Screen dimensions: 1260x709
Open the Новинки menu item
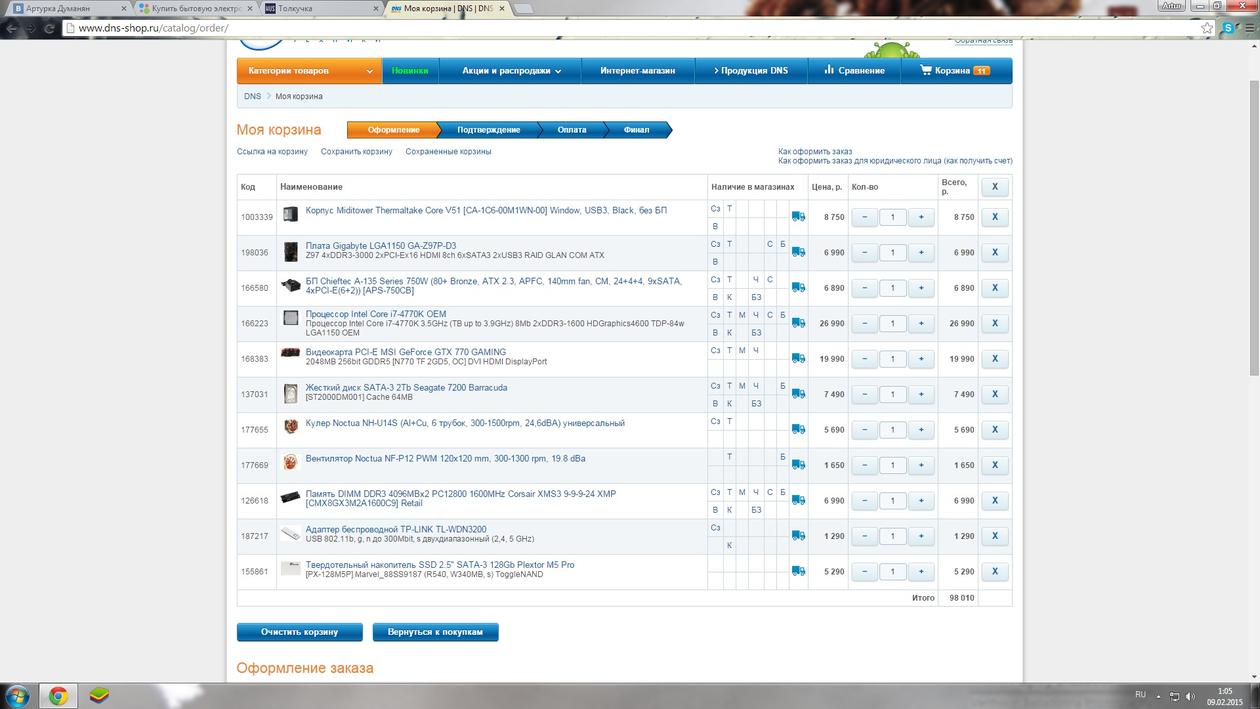pos(410,71)
